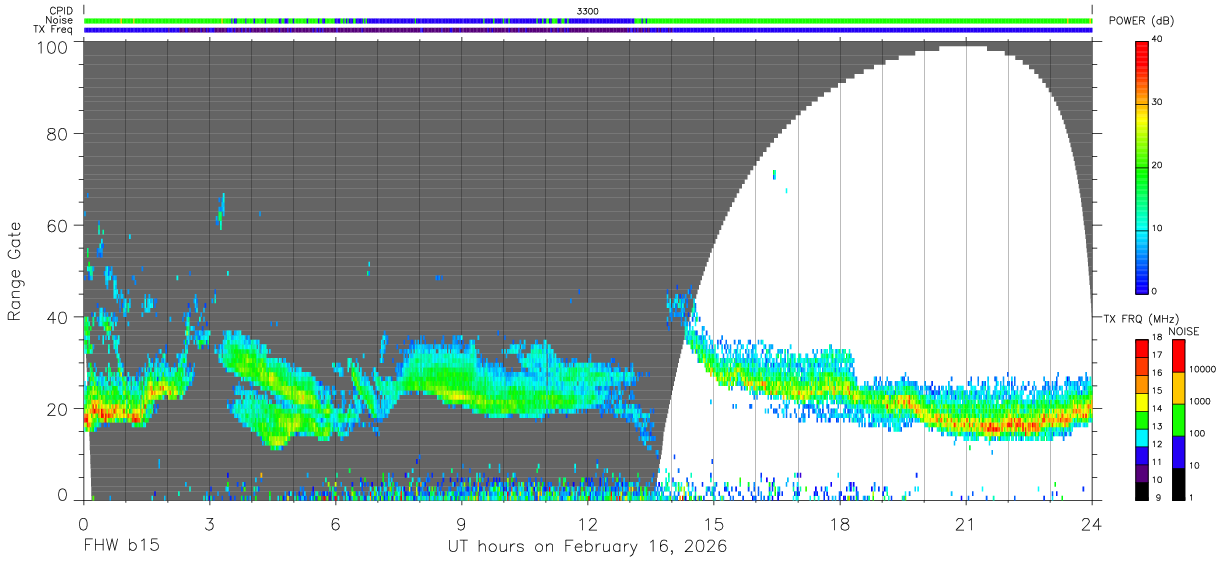Click the 1000 tick on NOISE legend

click(x=1199, y=401)
